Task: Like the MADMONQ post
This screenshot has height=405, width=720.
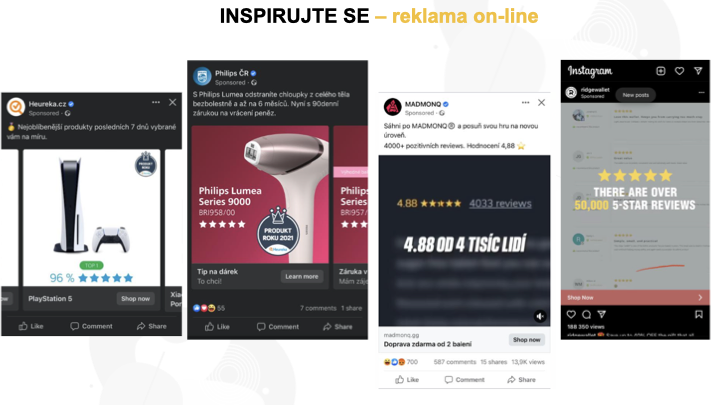Action: (x=407, y=380)
